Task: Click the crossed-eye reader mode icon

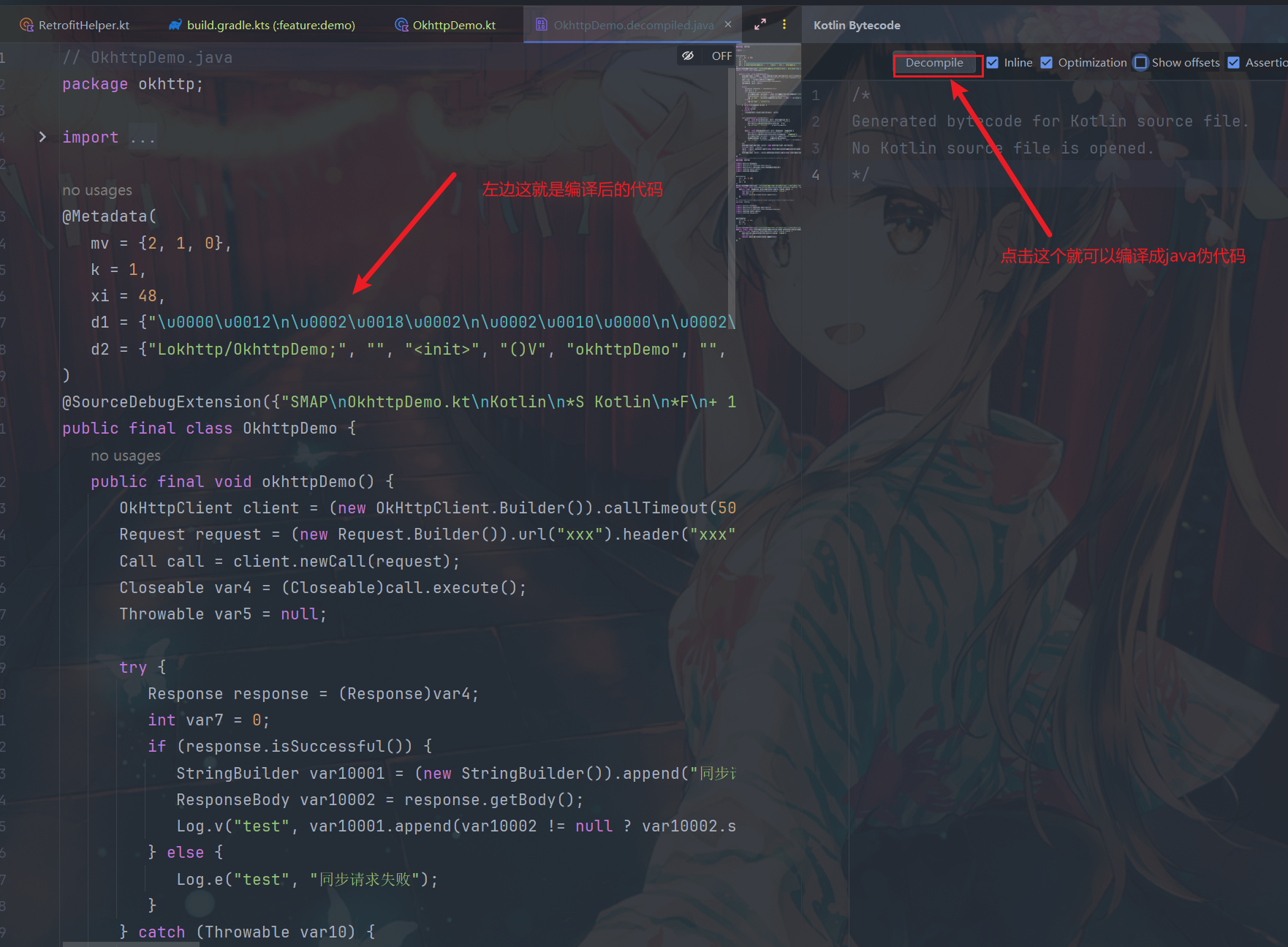Action: 688,56
